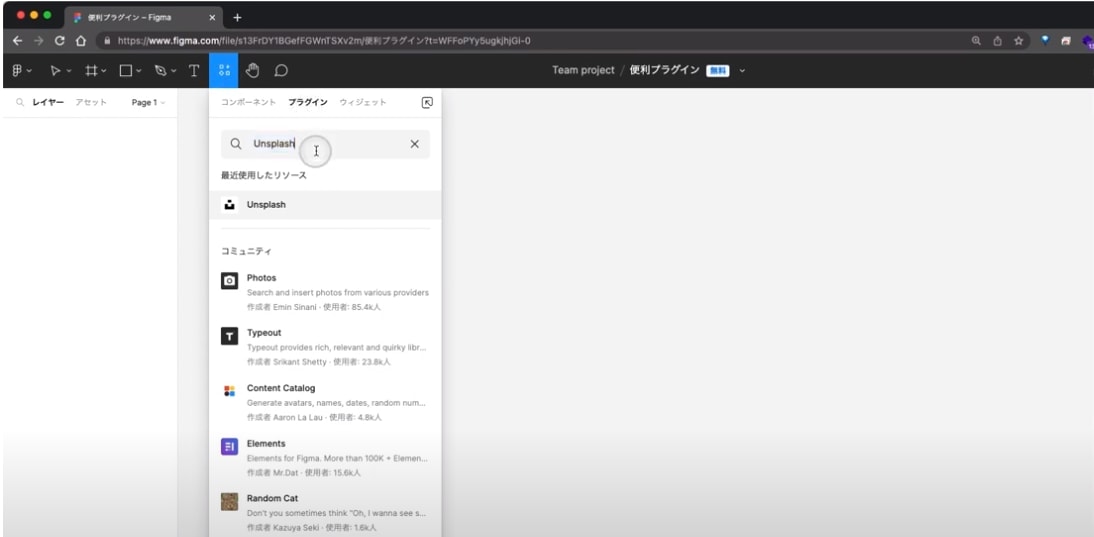
Task: Click the Photos plugin camera icon
Action: [x=230, y=281]
